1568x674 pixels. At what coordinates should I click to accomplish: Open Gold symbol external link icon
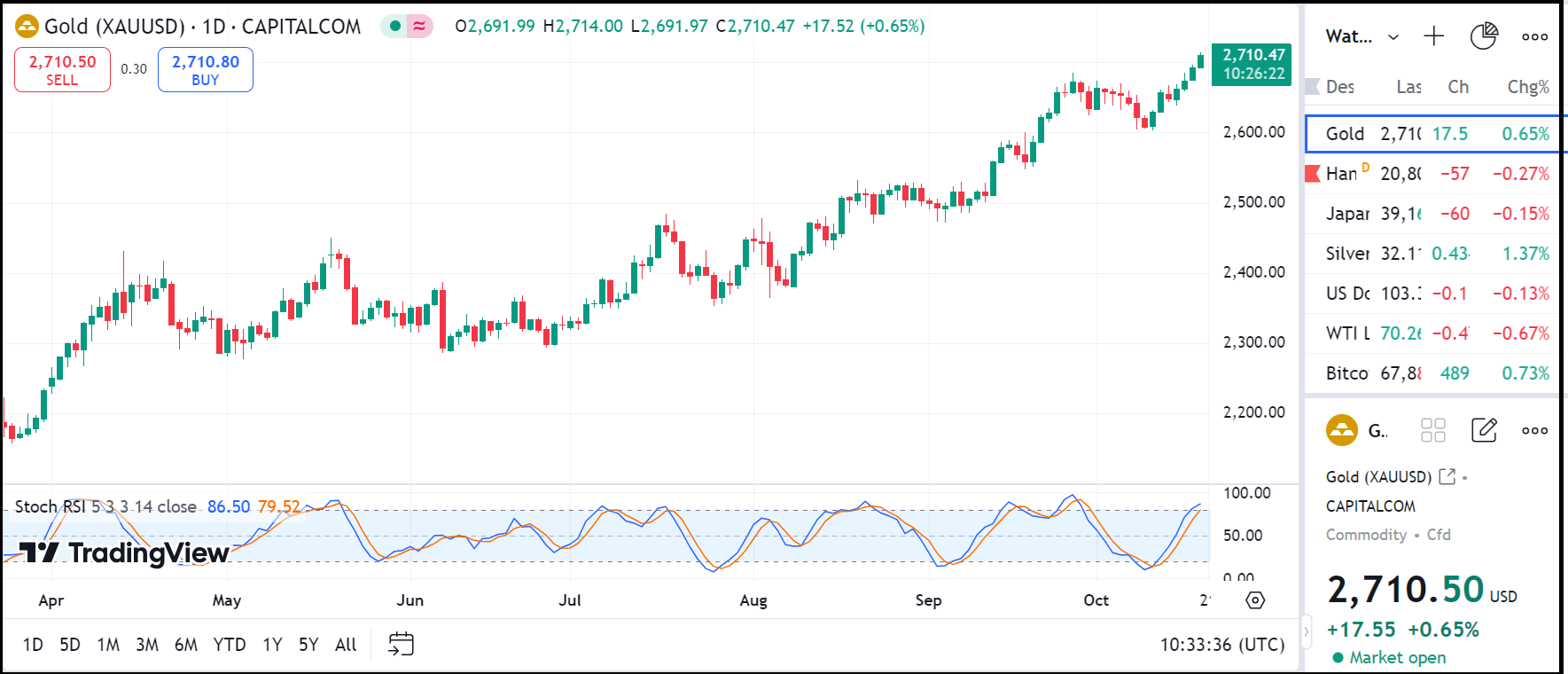click(x=1447, y=476)
